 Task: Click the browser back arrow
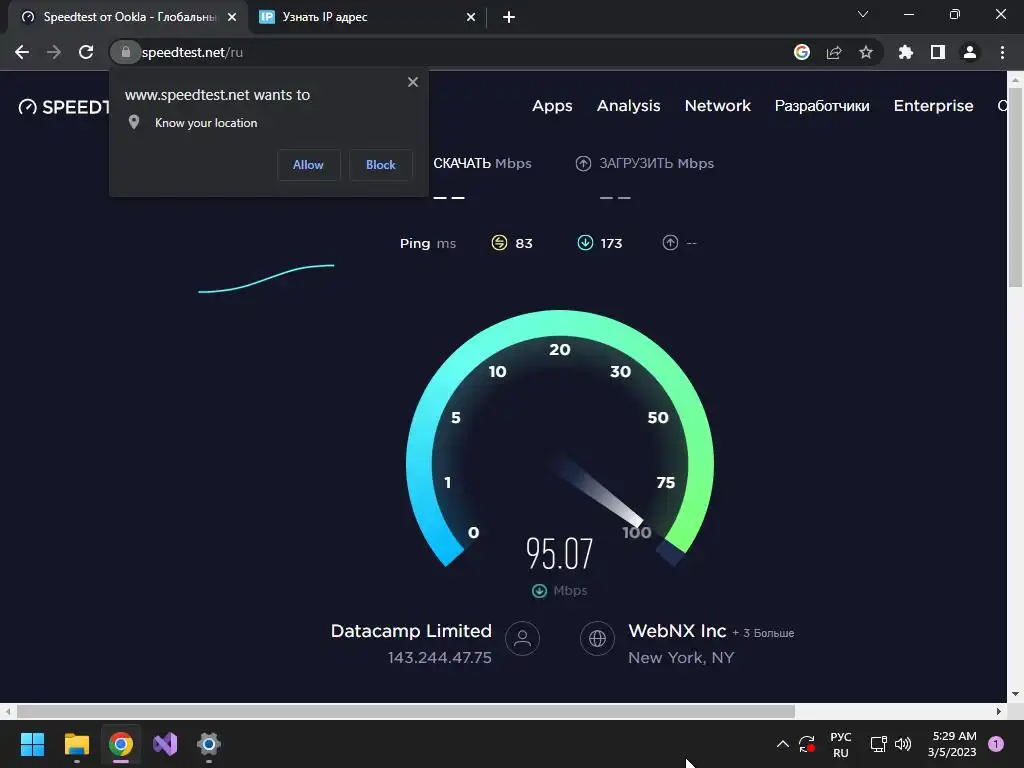click(22, 52)
